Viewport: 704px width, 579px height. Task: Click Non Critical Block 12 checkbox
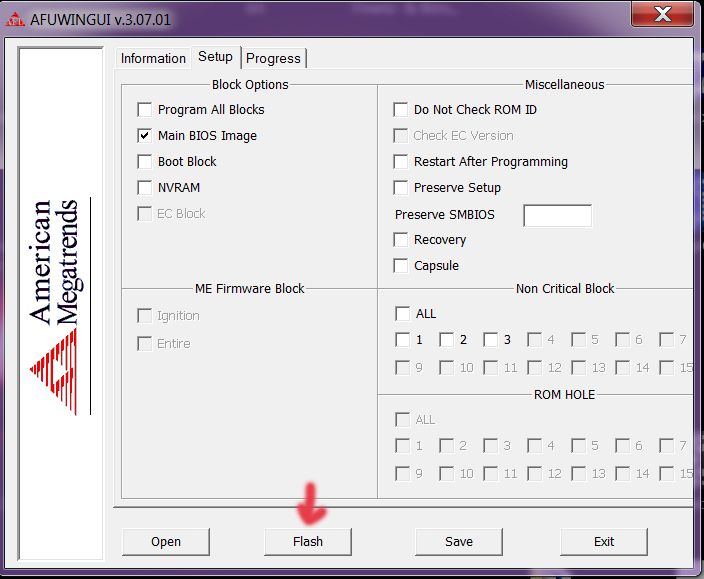[534, 368]
